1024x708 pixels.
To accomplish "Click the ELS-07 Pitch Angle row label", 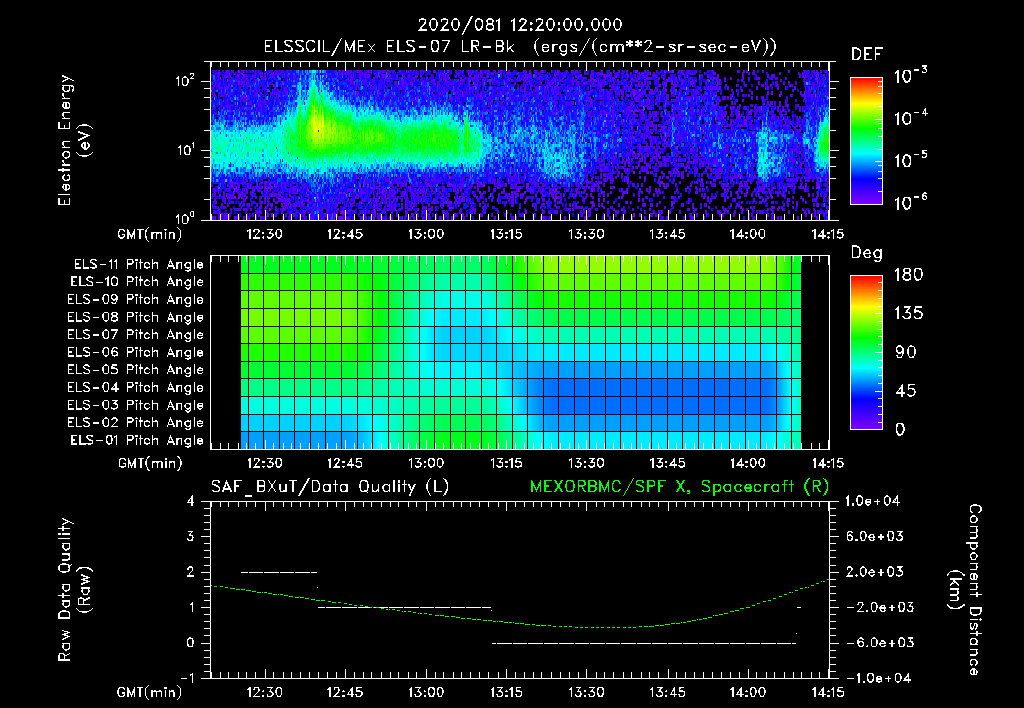I will pyautogui.click(x=136, y=334).
